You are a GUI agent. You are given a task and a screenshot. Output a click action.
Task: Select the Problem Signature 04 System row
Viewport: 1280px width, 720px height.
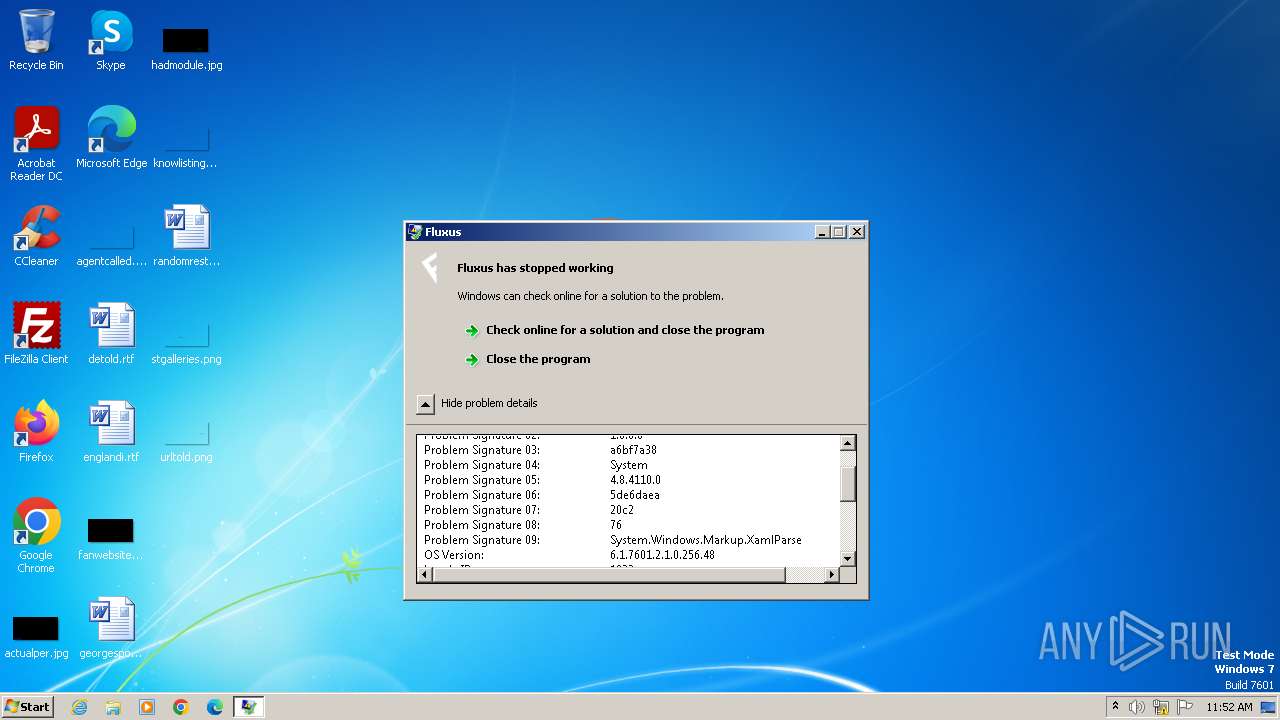coord(536,465)
